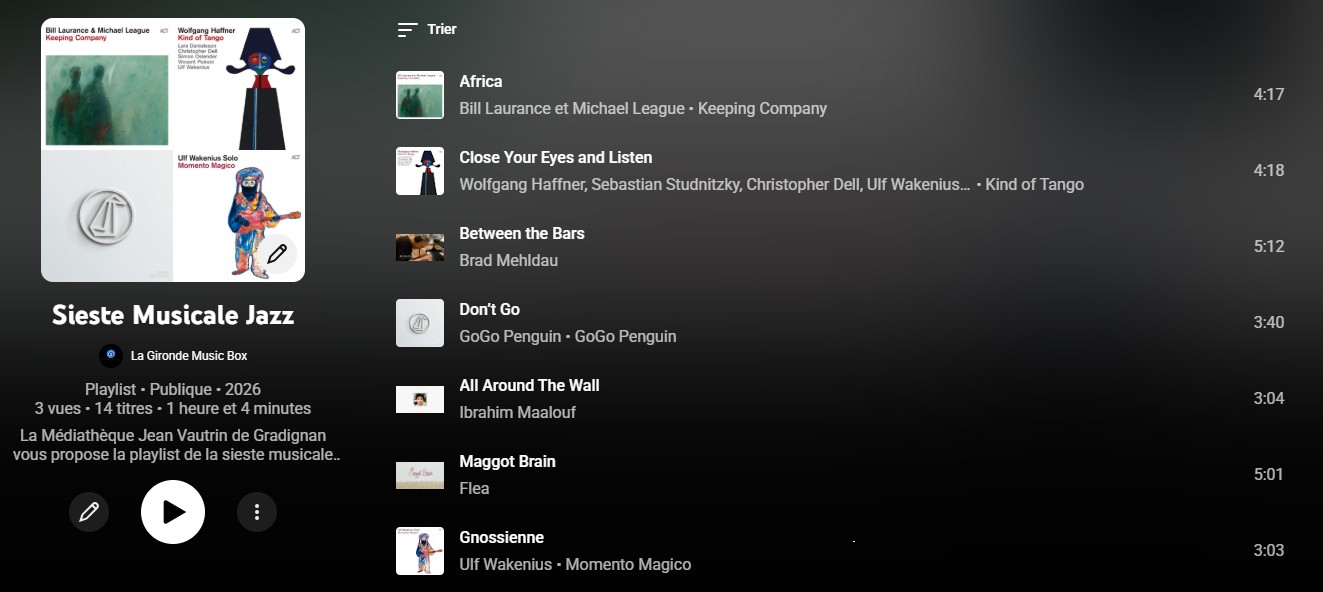Click the Maggot Brain track thumbnail
Screen dimensions: 1323x592
pos(420,475)
